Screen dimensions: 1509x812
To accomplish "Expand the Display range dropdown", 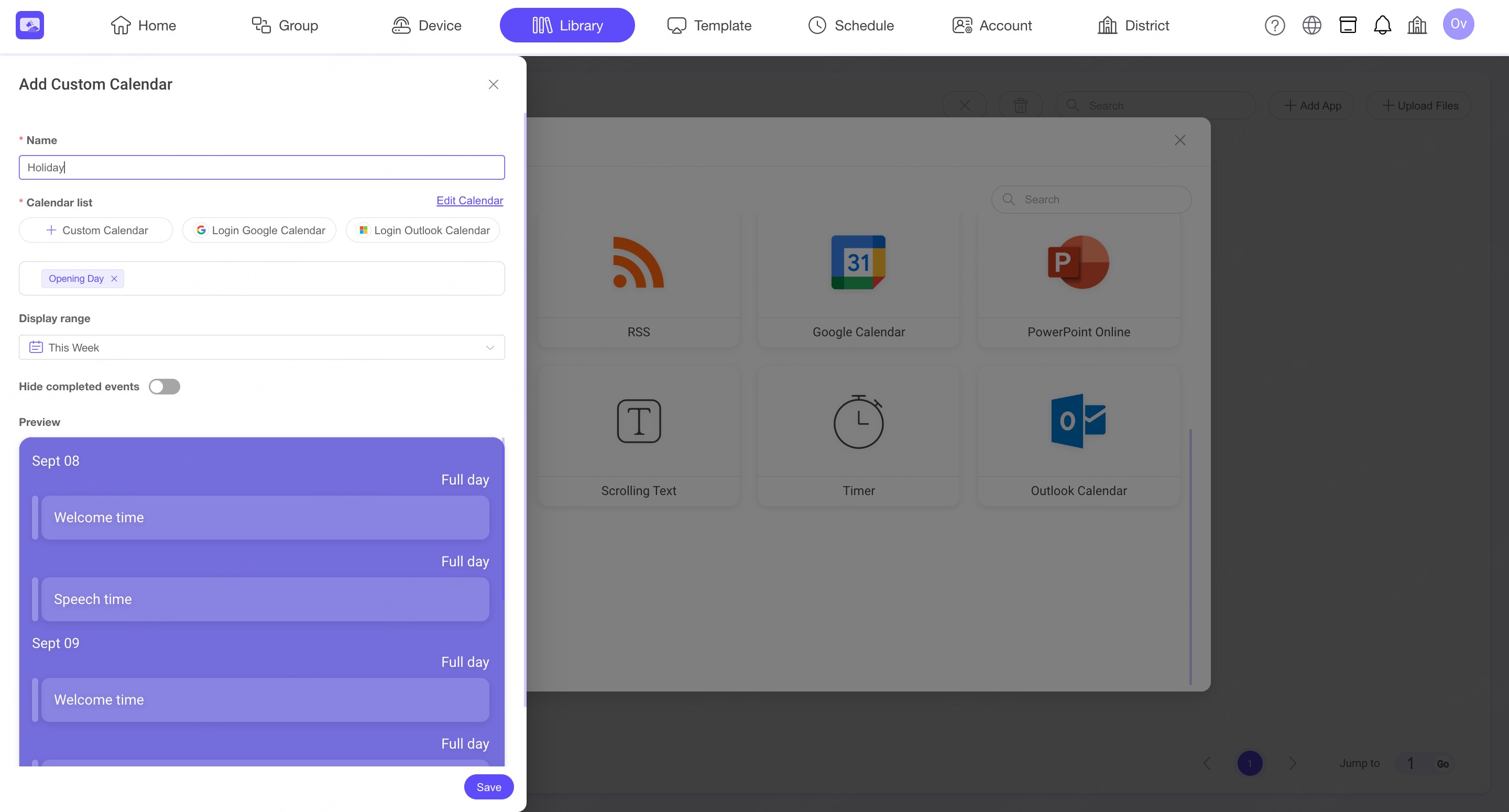I will 261,347.
